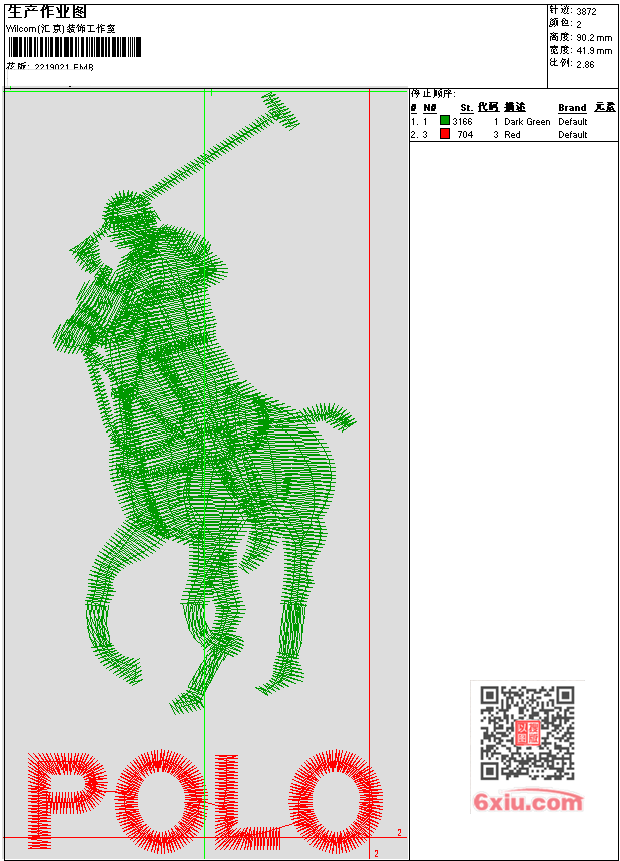
Task: Click the Red color swatch
Action: coord(445,133)
